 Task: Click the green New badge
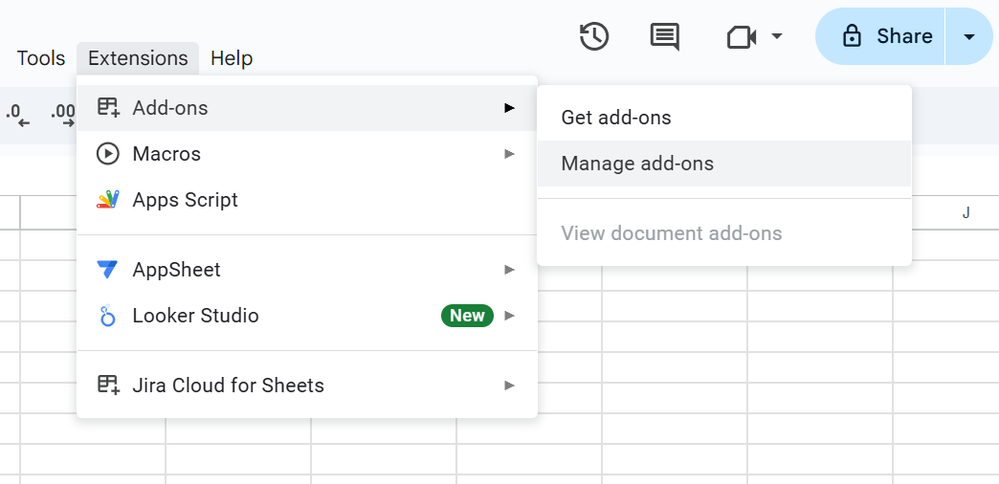coord(467,315)
